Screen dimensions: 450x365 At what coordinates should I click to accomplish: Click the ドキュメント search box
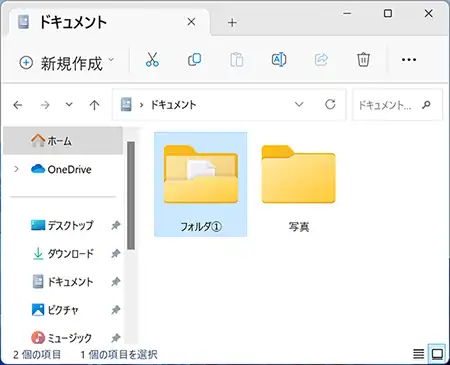[397, 105]
